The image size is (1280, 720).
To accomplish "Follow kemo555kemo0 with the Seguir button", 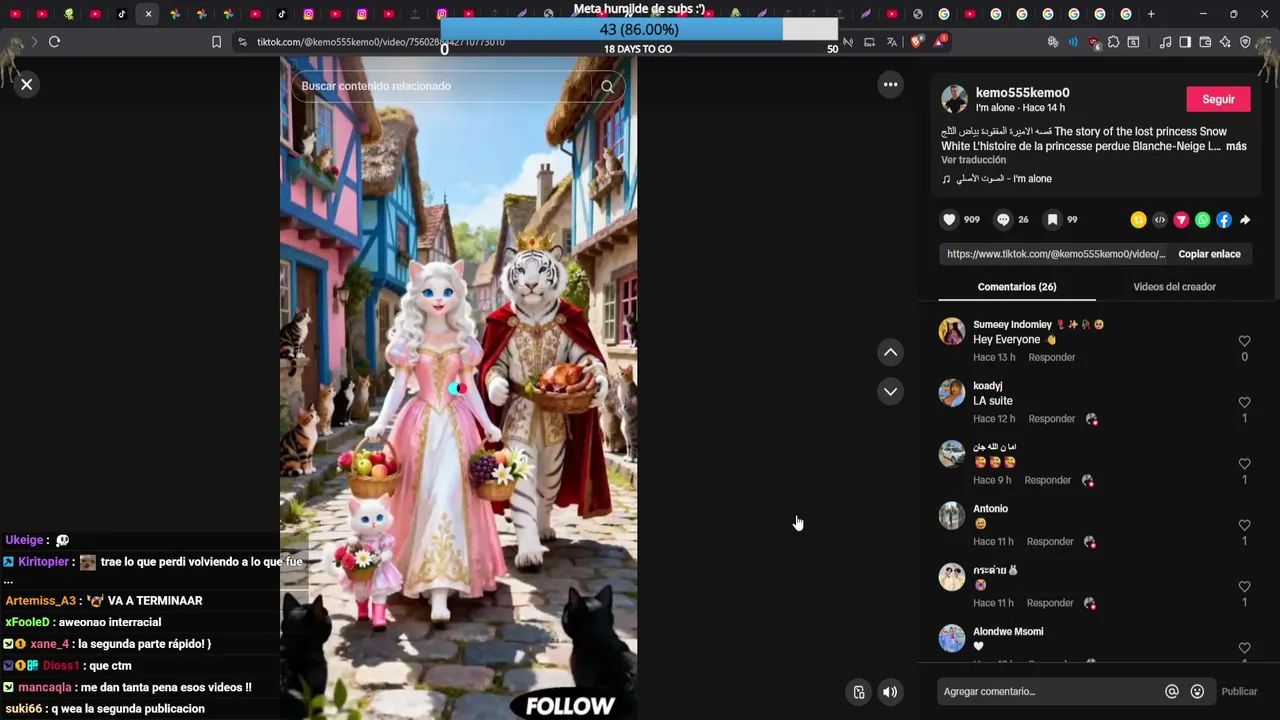I will coord(1218,99).
